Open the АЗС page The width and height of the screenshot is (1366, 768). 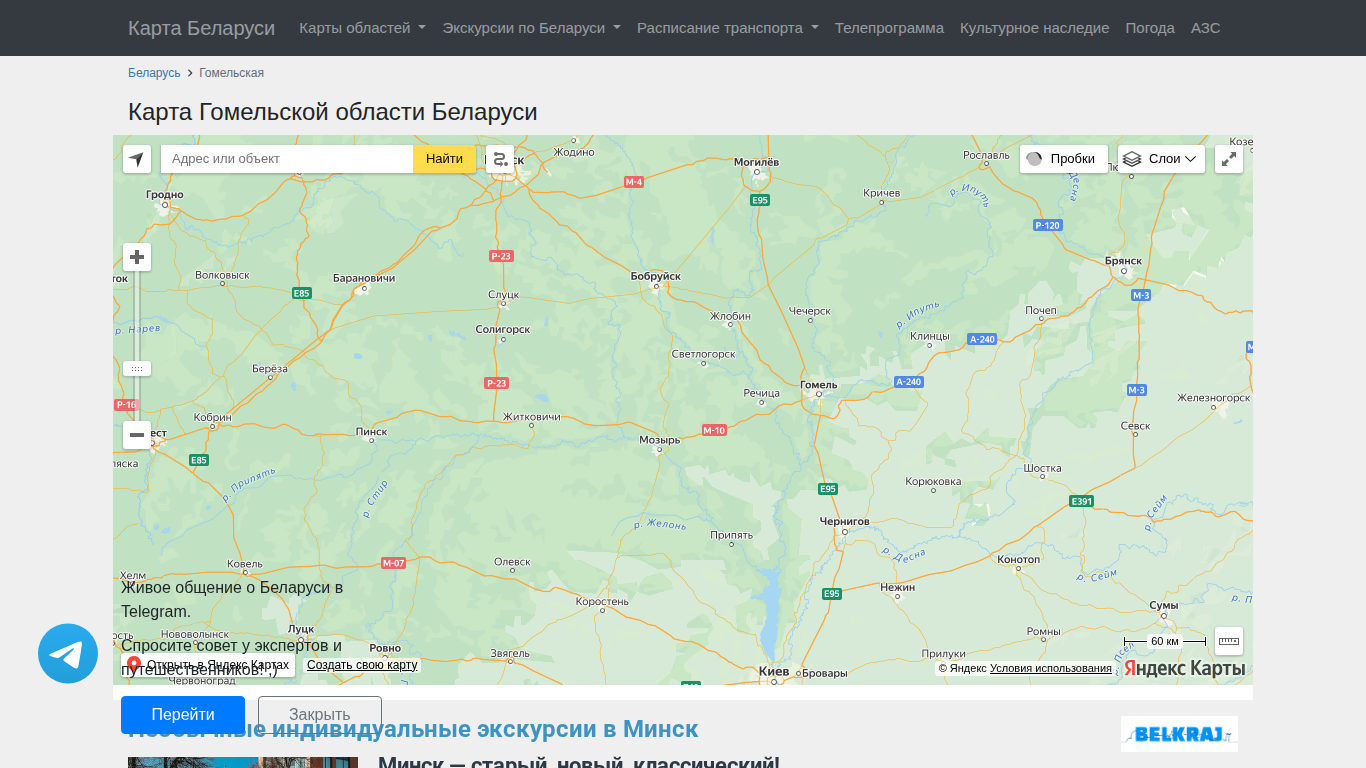pyautogui.click(x=1206, y=28)
